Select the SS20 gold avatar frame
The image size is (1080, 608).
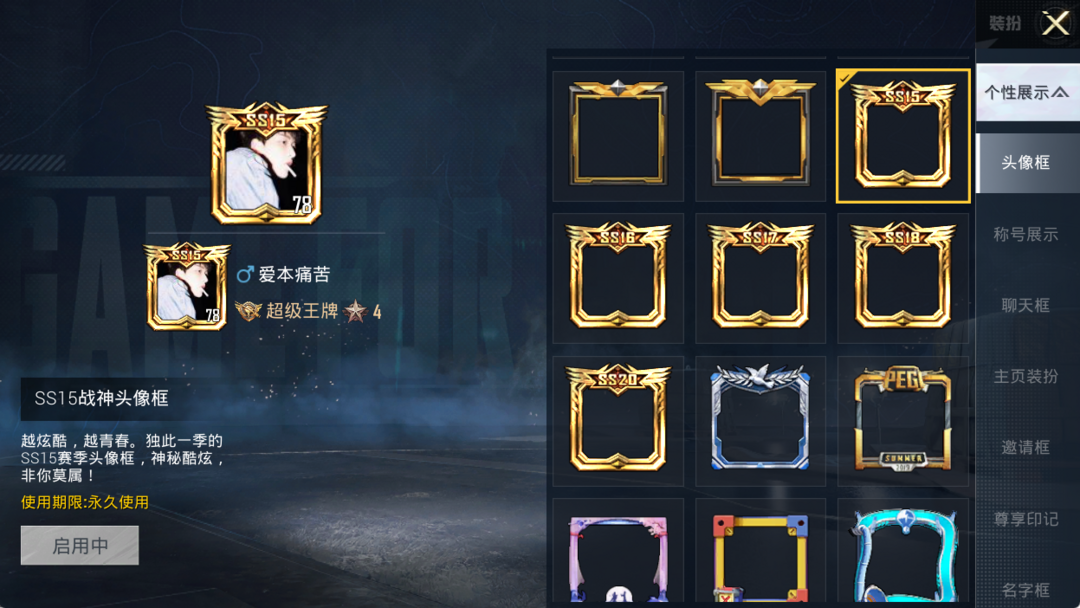[x=618, y=420]
